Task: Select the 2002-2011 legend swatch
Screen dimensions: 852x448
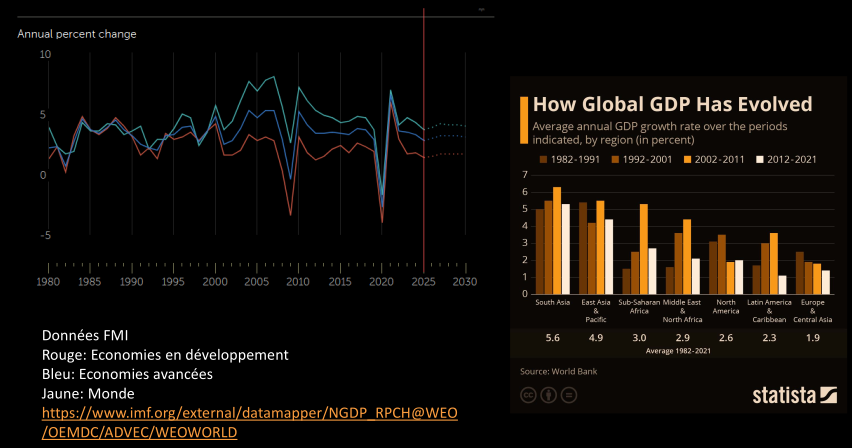Action: click(687, 159)
